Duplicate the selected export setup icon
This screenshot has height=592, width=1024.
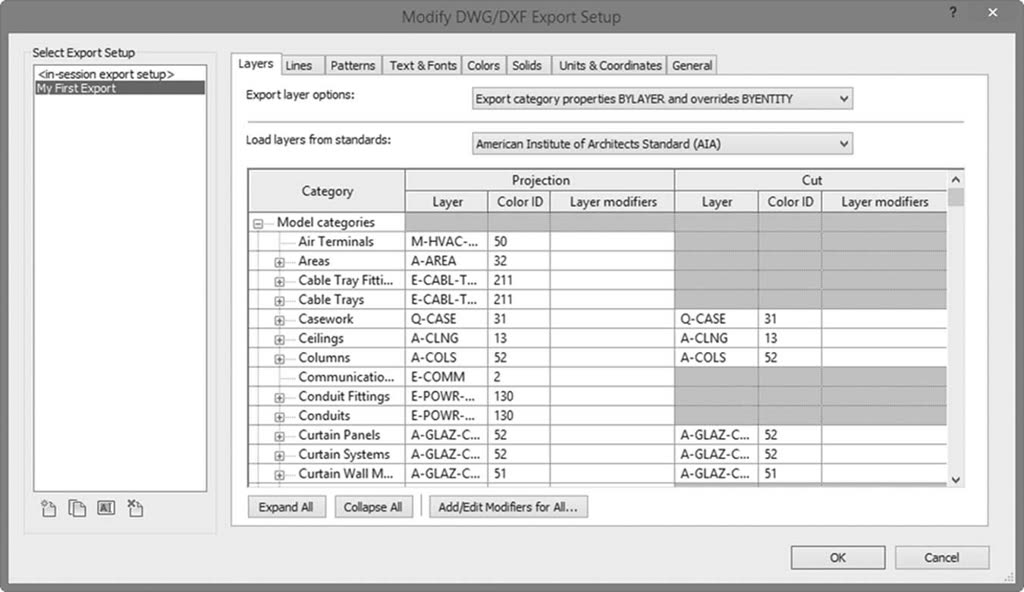click(77, 508)
